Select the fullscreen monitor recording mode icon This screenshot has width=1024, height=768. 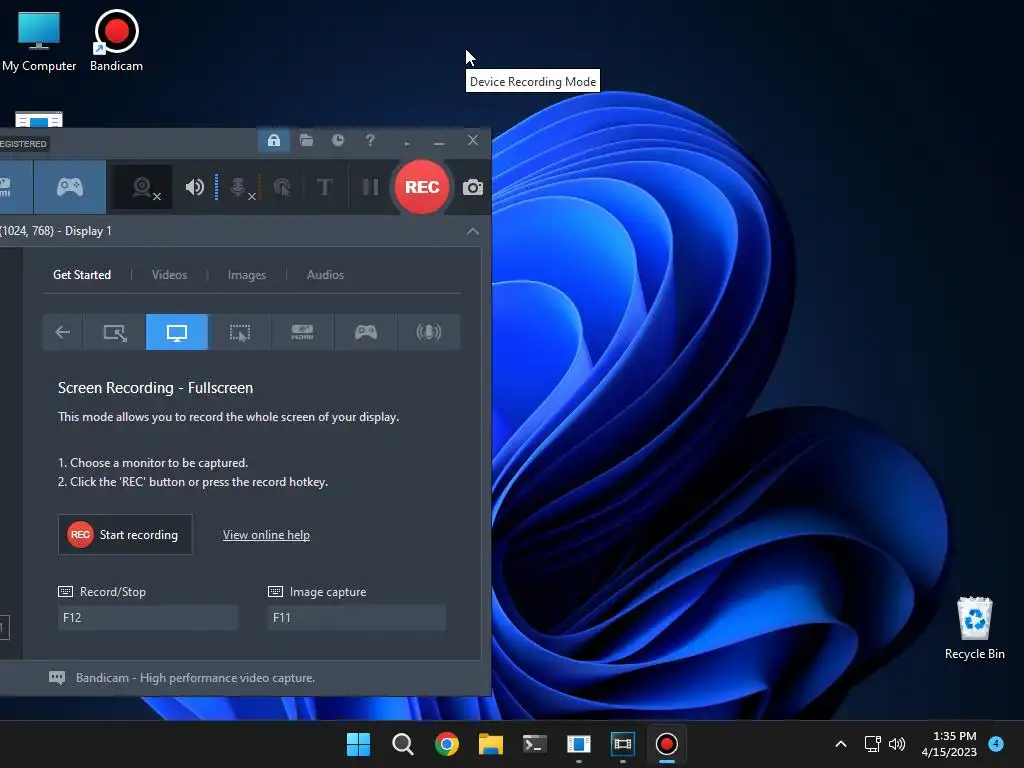177,332
